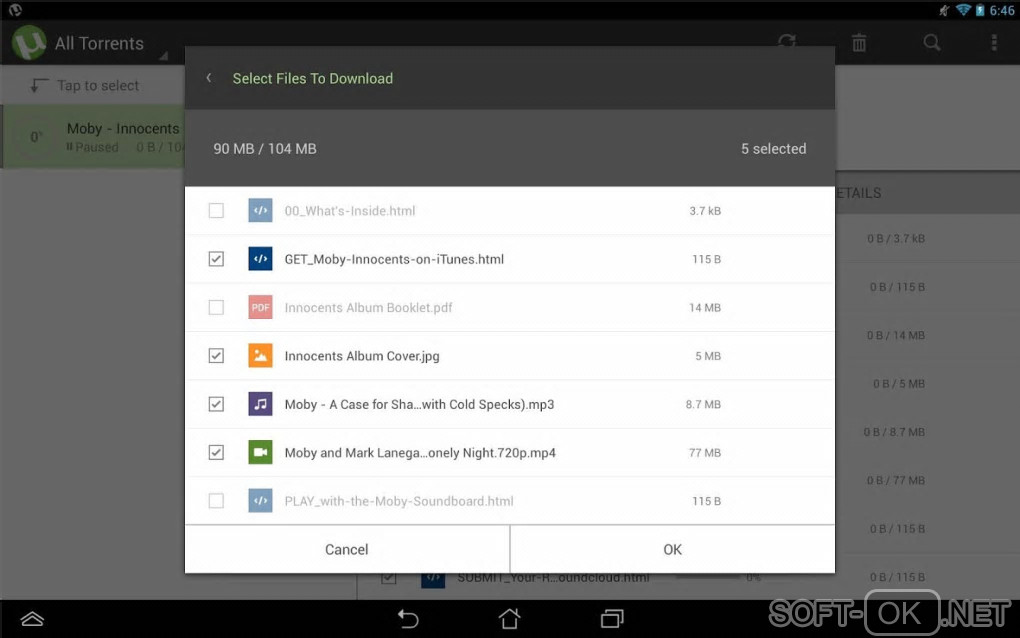Select the Moby - Innocents torrent

(x=92, y=137)
